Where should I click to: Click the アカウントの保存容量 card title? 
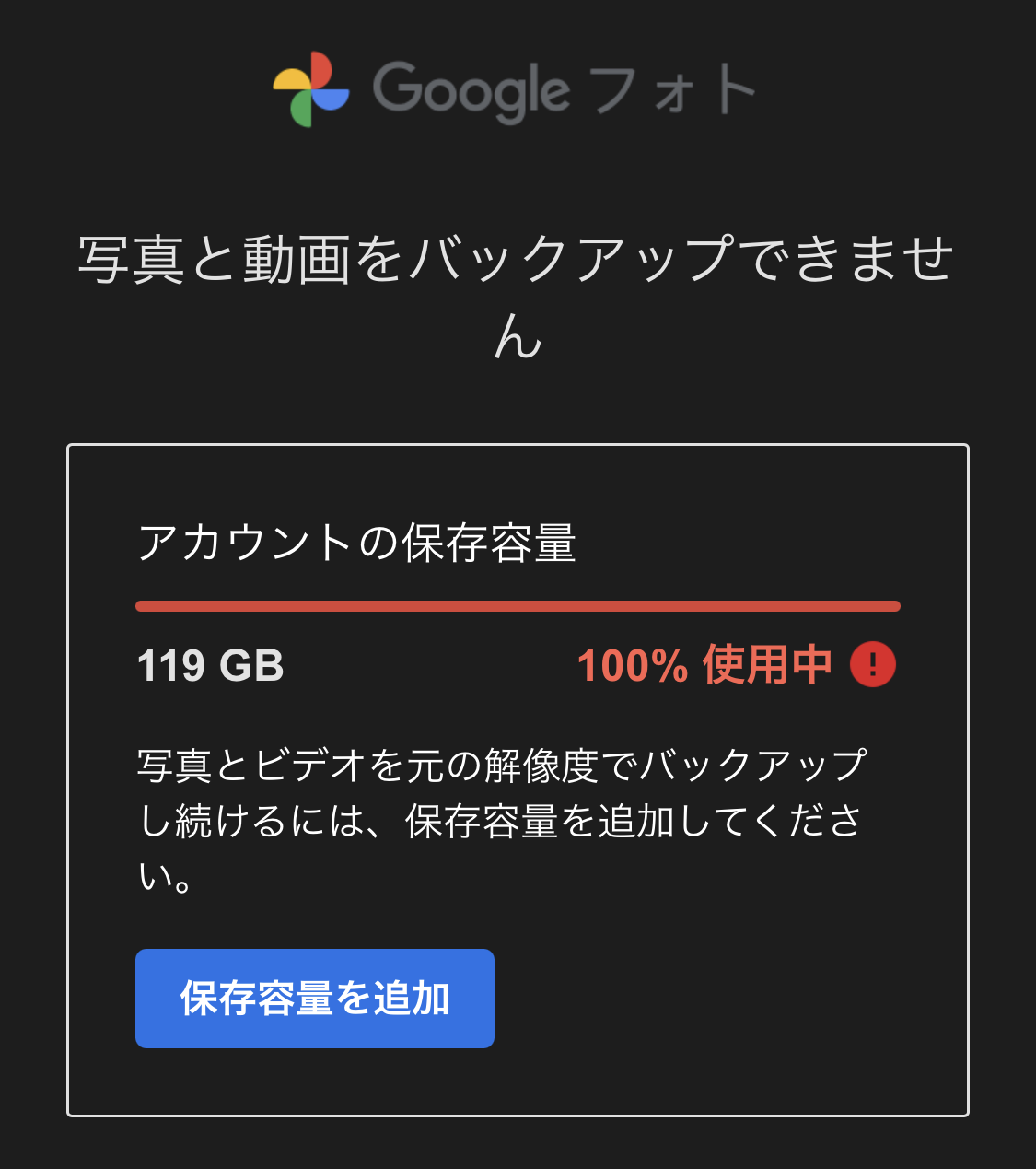click(357, 543)
